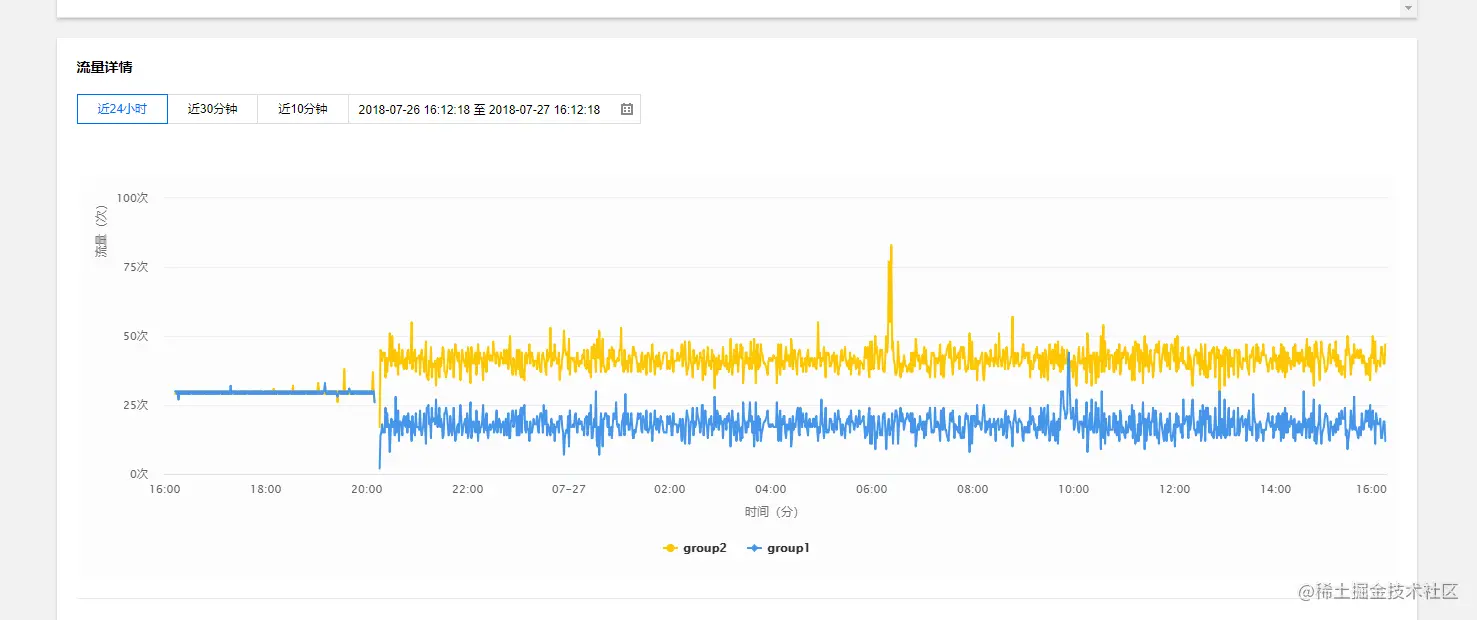Click the 流量详情 section heading
Viewport: 1477px width, 620px height.
pos(105,67)
